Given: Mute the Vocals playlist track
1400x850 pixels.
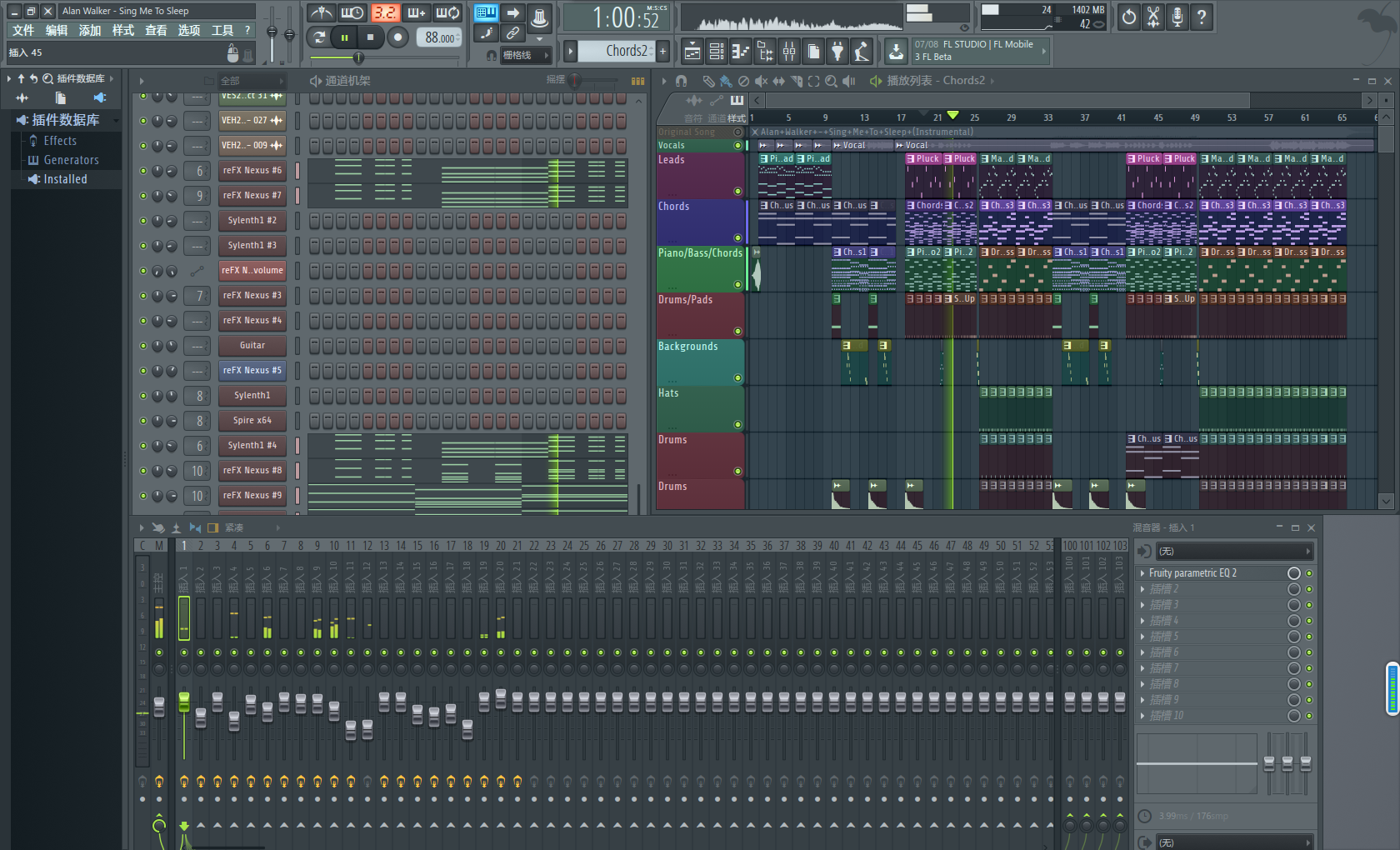Looking at the screenshot, I should pos(737,146).
